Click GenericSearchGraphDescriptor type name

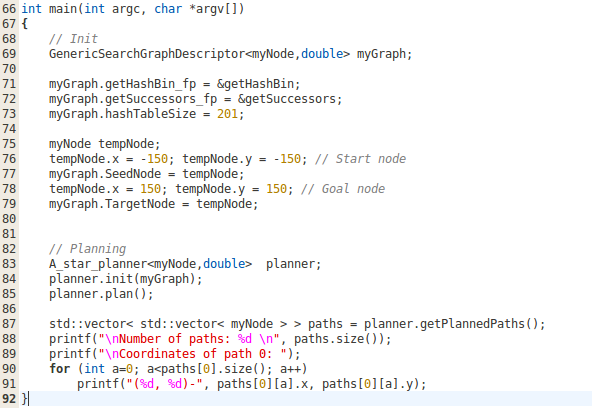click(x=147, y=54)
